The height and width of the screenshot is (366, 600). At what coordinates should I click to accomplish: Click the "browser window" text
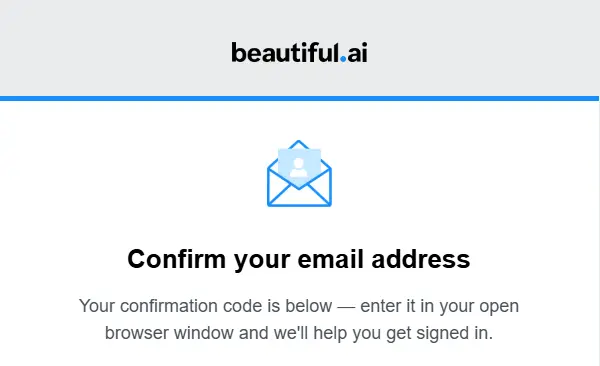[169, 333]
